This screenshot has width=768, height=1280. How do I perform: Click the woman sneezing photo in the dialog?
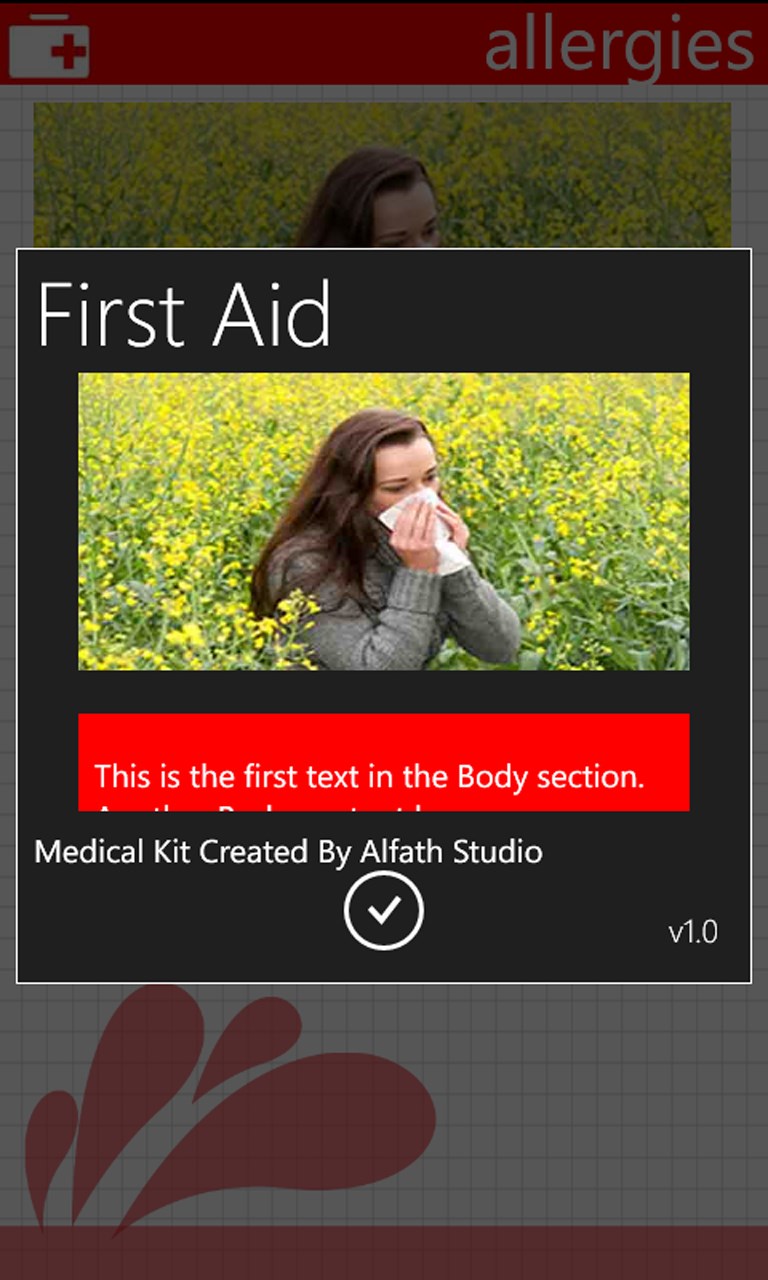pyautogui.click(x=383, y=520)
